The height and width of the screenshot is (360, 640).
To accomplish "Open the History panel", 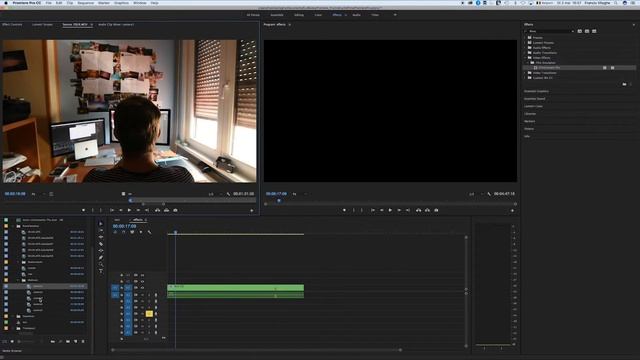I will [529, 129].
